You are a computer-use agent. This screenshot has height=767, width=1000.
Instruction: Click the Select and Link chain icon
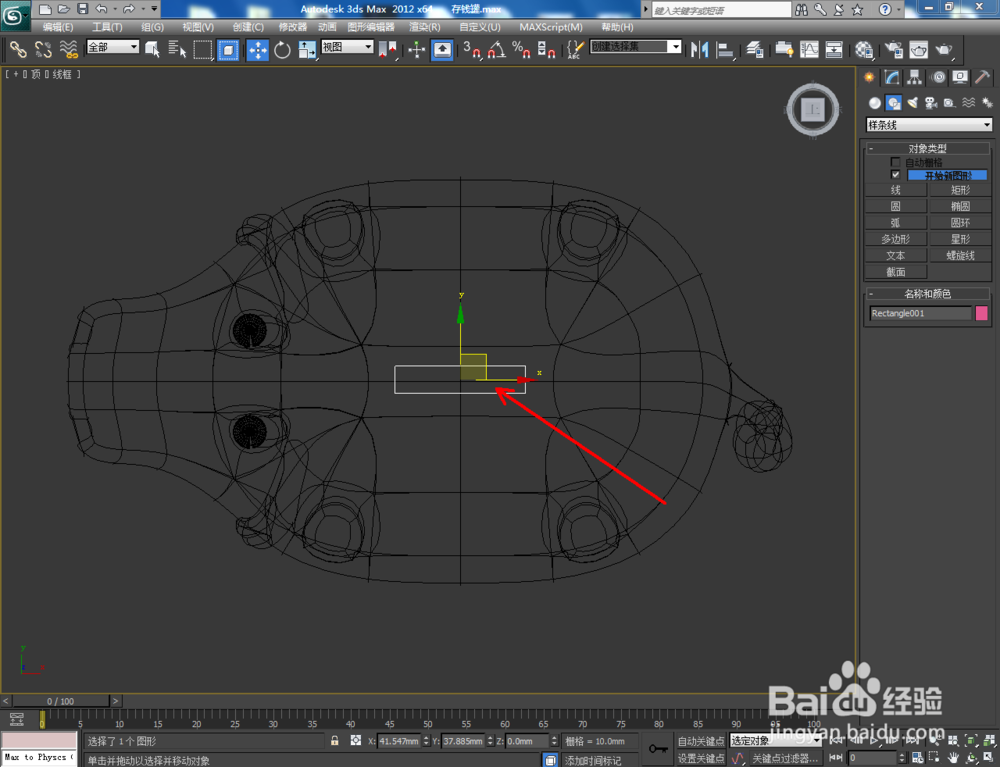[x=18, y=49]
